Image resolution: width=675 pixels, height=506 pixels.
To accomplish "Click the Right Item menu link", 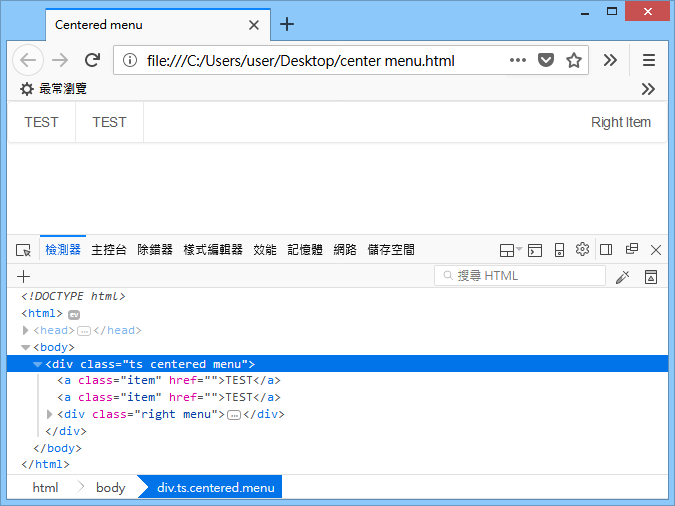I will [621, 122].
